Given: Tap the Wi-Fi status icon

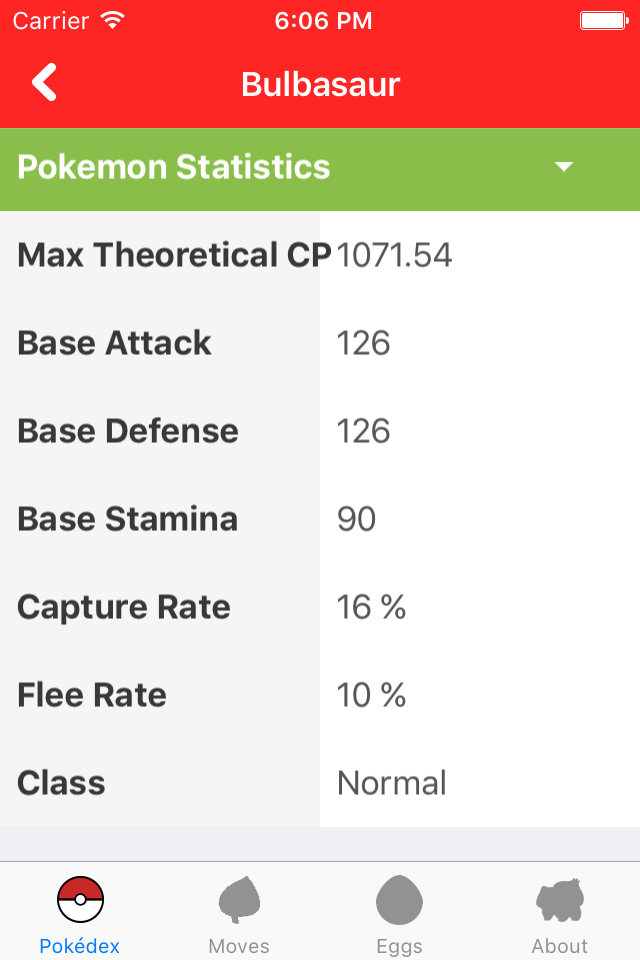Looking at the screenshot, I should 113,21.
